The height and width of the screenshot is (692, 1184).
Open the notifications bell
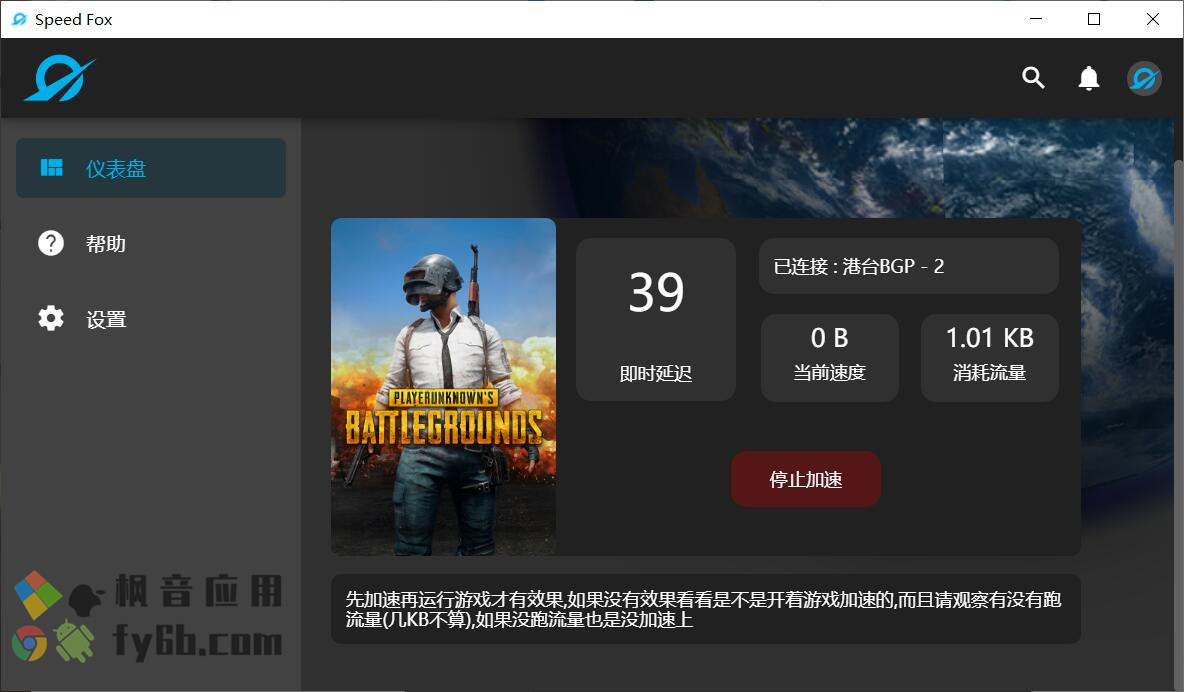click(x=1088, y=78)
